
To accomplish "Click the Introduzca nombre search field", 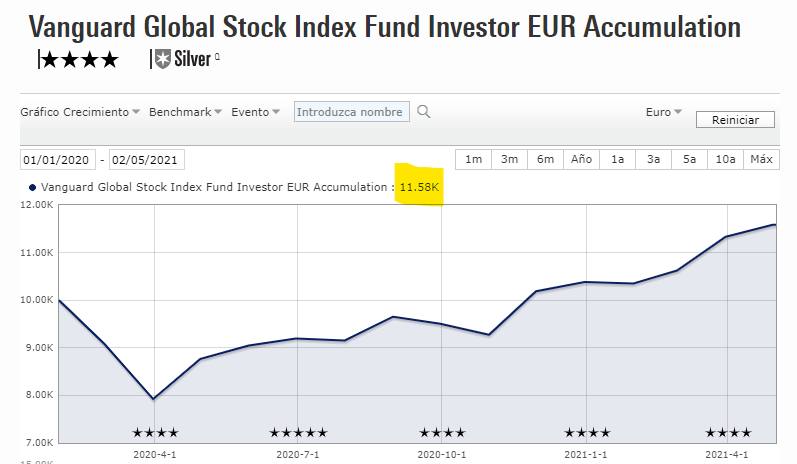I will (x=351, y=112).
